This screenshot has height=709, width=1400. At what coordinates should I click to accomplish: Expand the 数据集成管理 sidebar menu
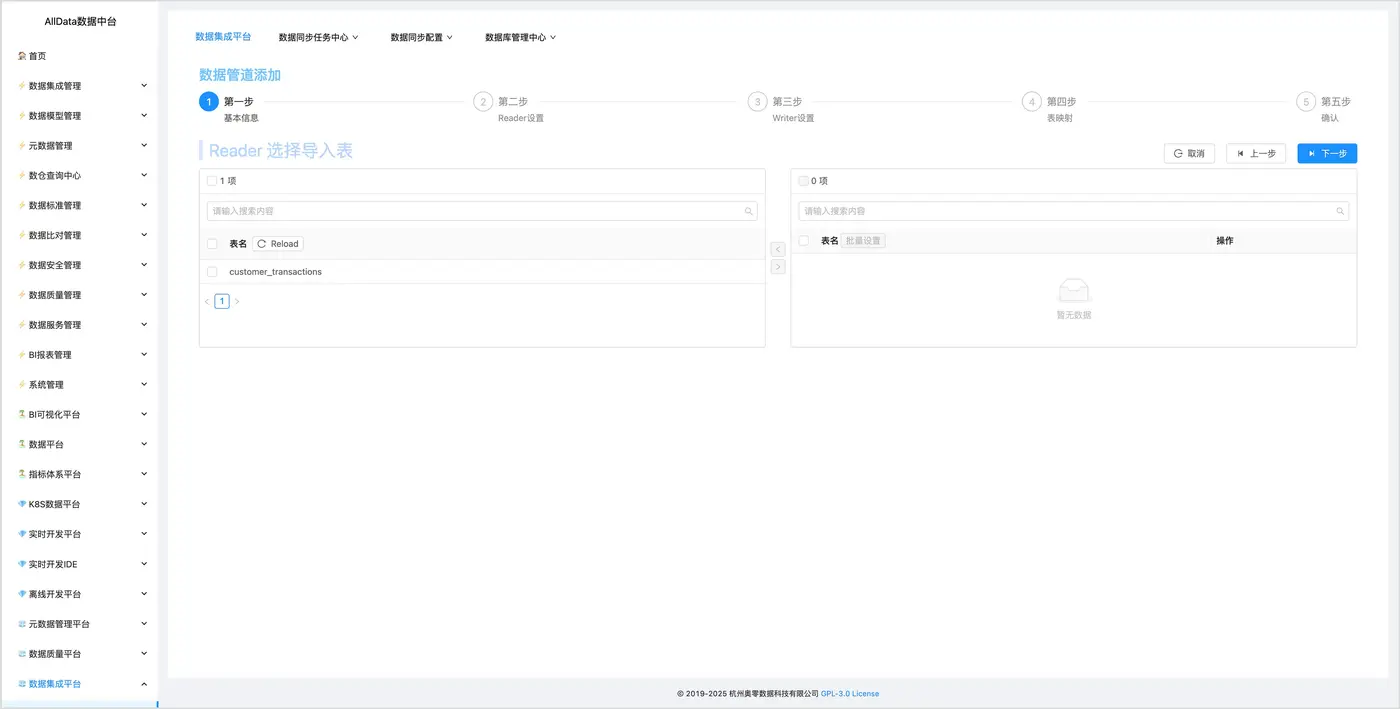pyautogui.click(x=144, y=86)
